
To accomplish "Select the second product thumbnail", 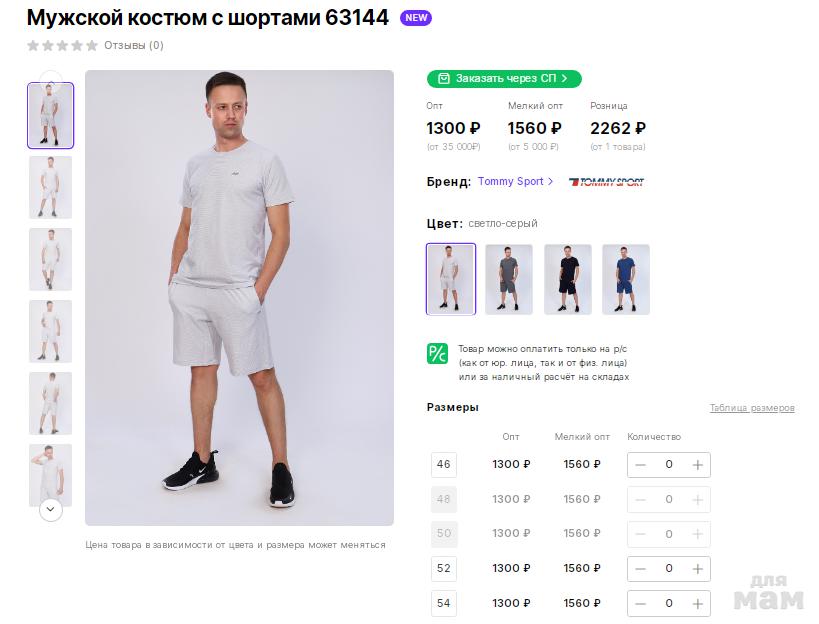I will pos(50,187).
